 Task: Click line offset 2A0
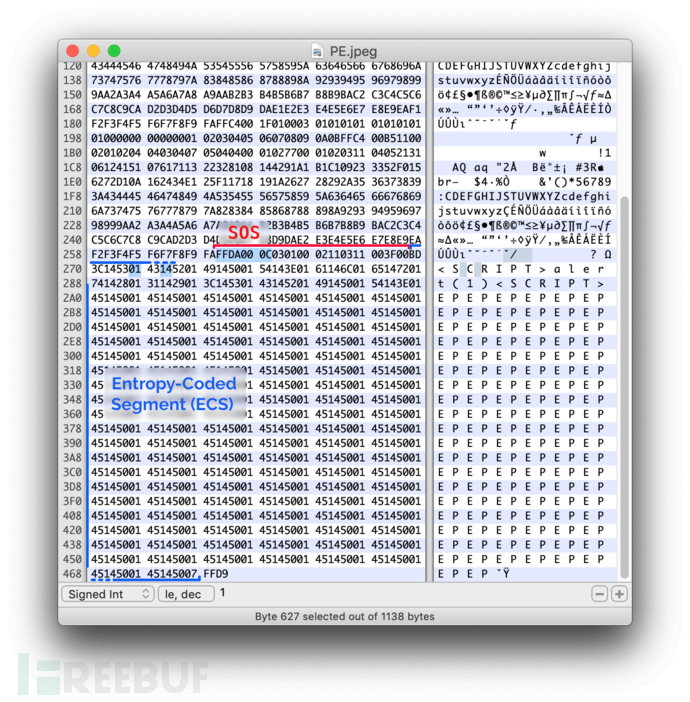[72, 298]
